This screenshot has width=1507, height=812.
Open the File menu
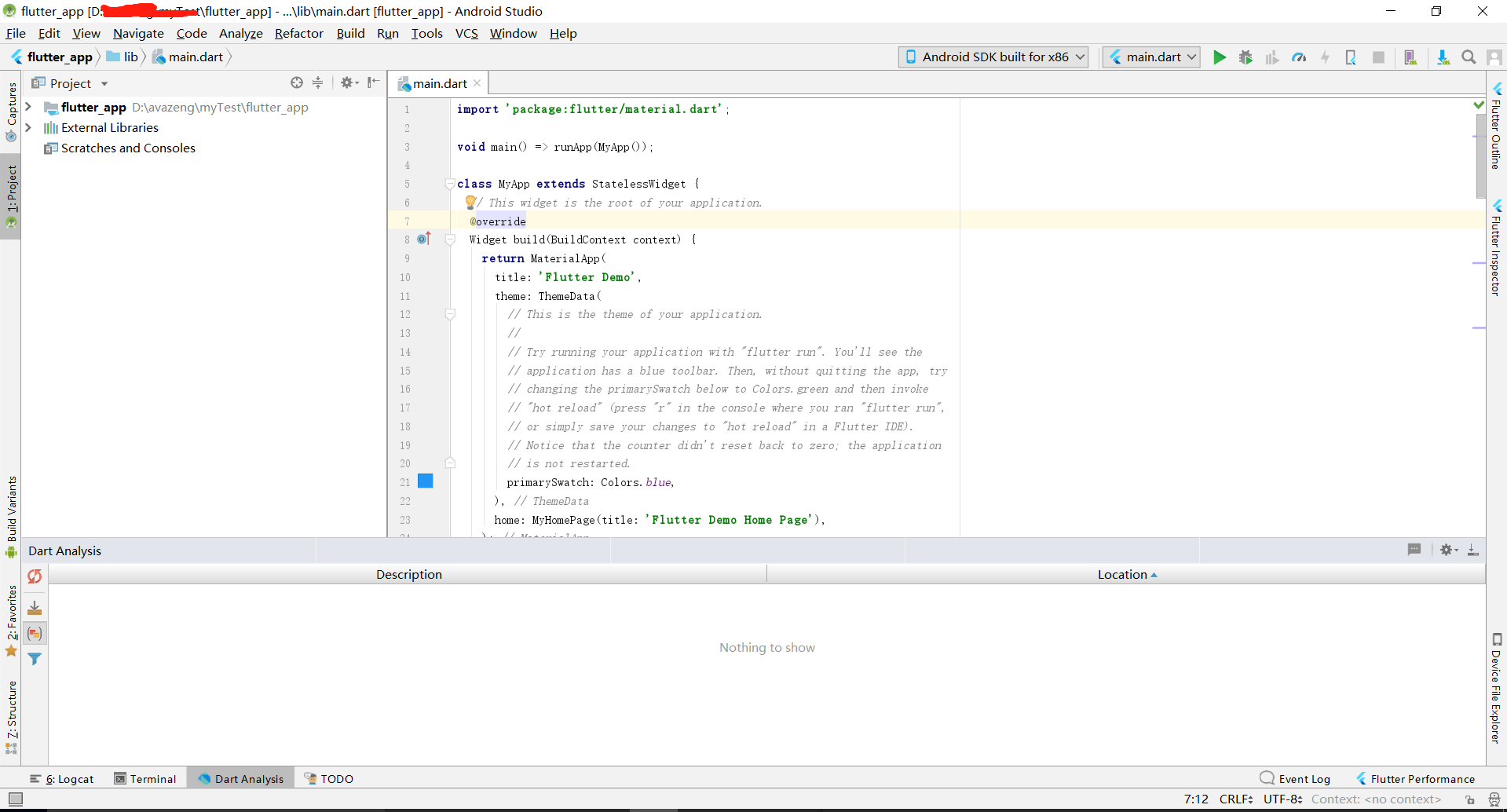16,33
